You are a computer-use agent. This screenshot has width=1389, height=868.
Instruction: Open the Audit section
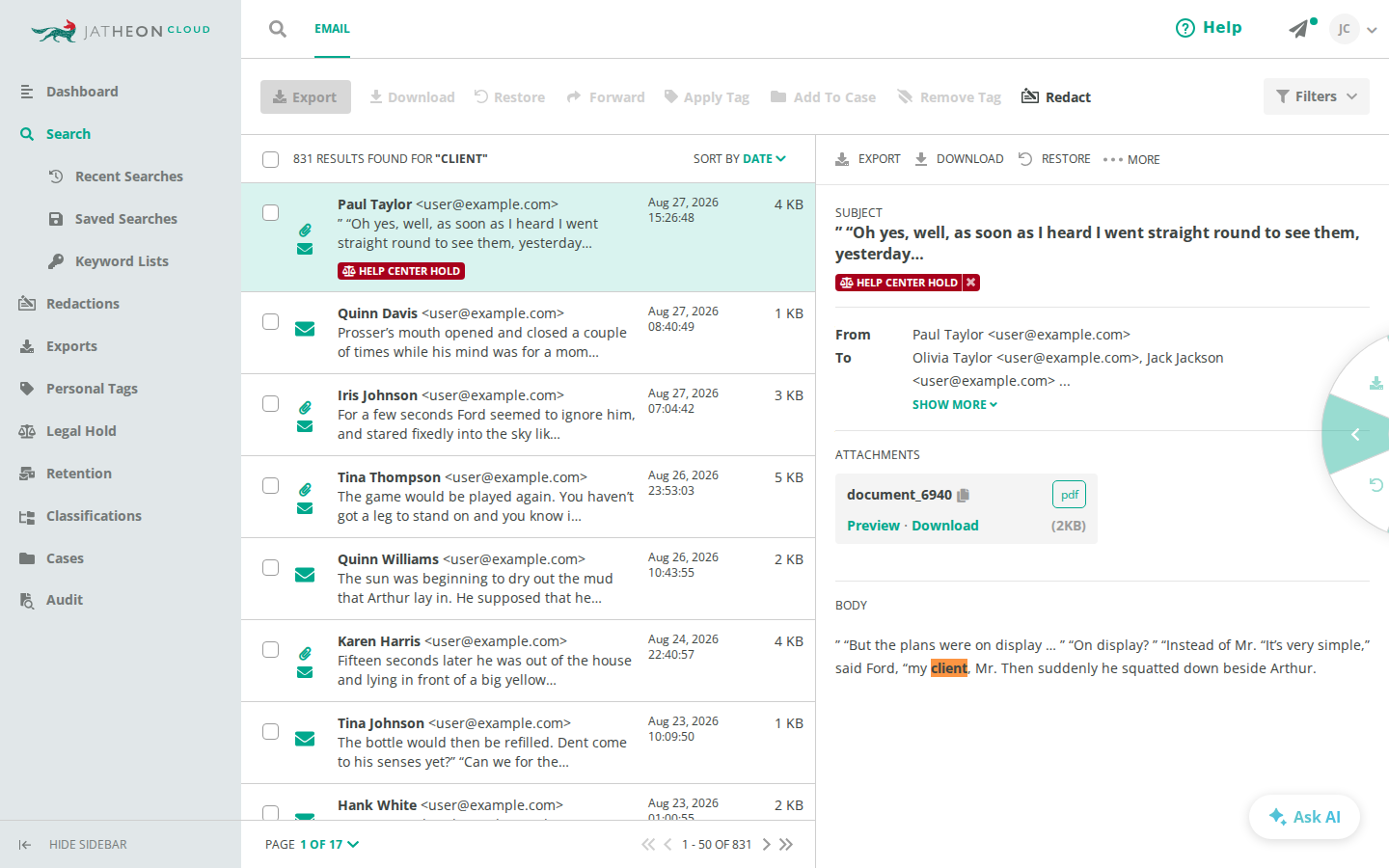click(51, 600)
